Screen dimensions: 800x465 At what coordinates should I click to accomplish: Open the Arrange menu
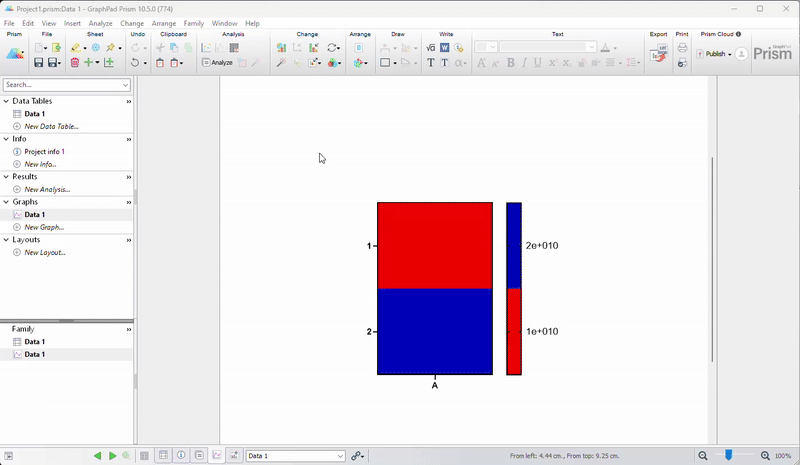pos(164,23)
